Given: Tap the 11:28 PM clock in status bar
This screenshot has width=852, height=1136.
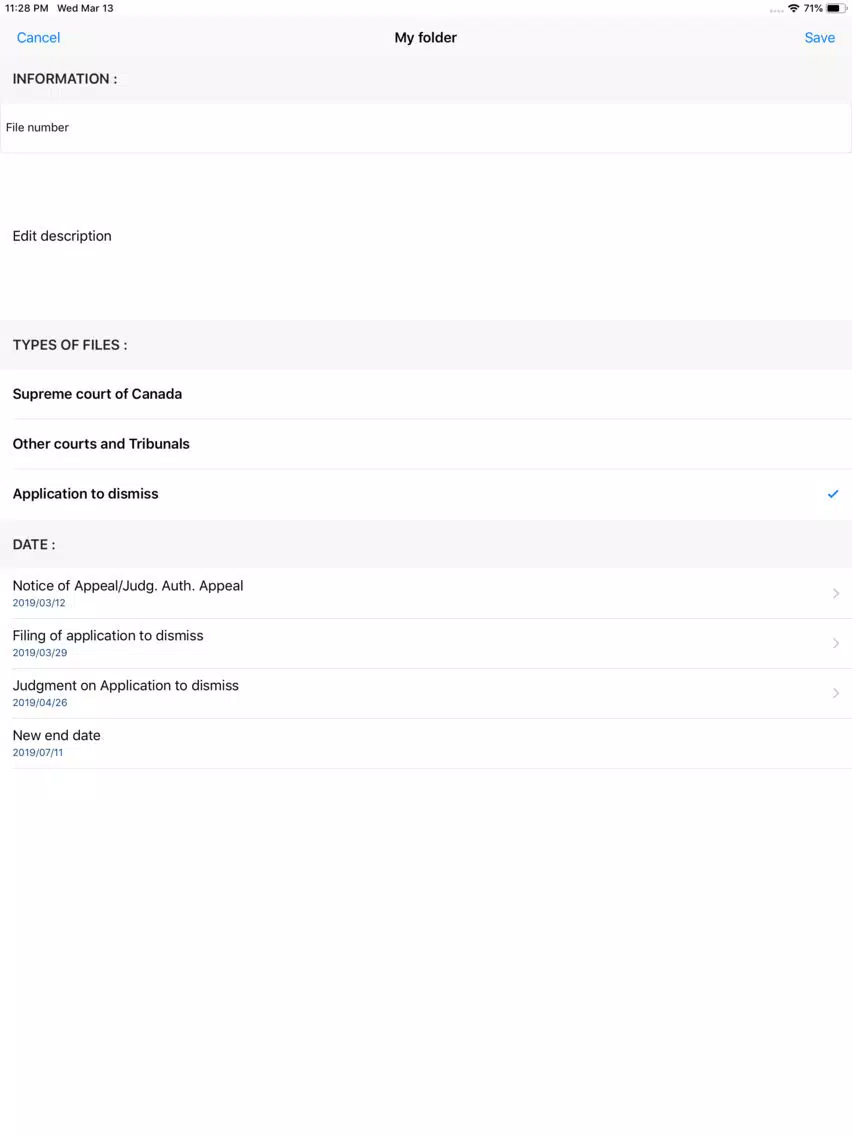Looking at the screenshot, I should click(27, 9).
